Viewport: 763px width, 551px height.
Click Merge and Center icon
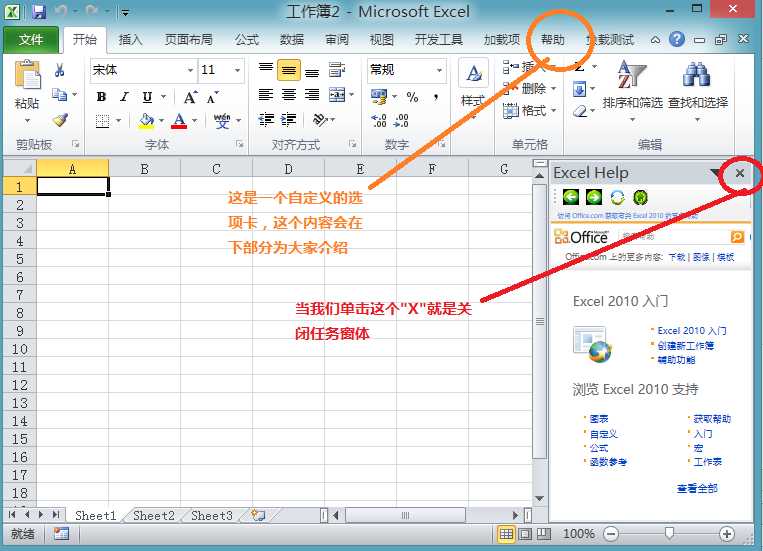point(337,94)
